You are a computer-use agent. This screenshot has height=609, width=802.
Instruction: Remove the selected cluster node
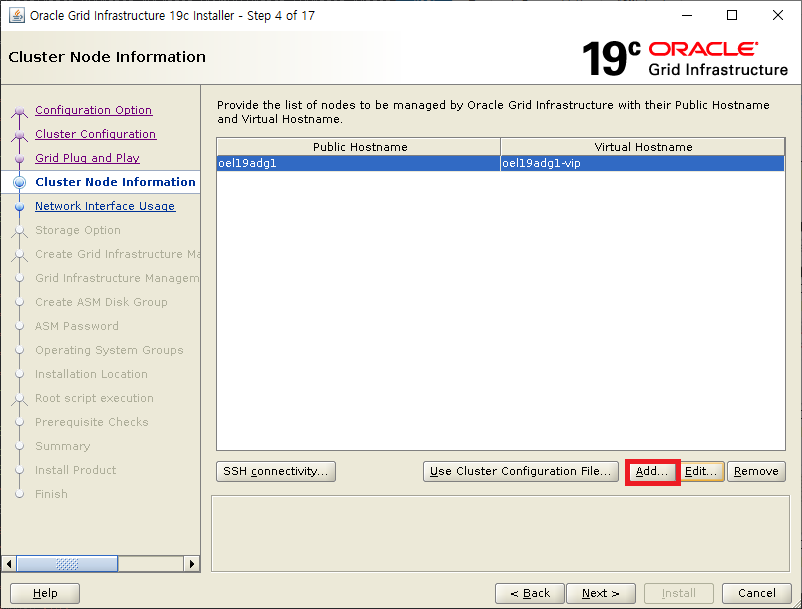point(756,471)
